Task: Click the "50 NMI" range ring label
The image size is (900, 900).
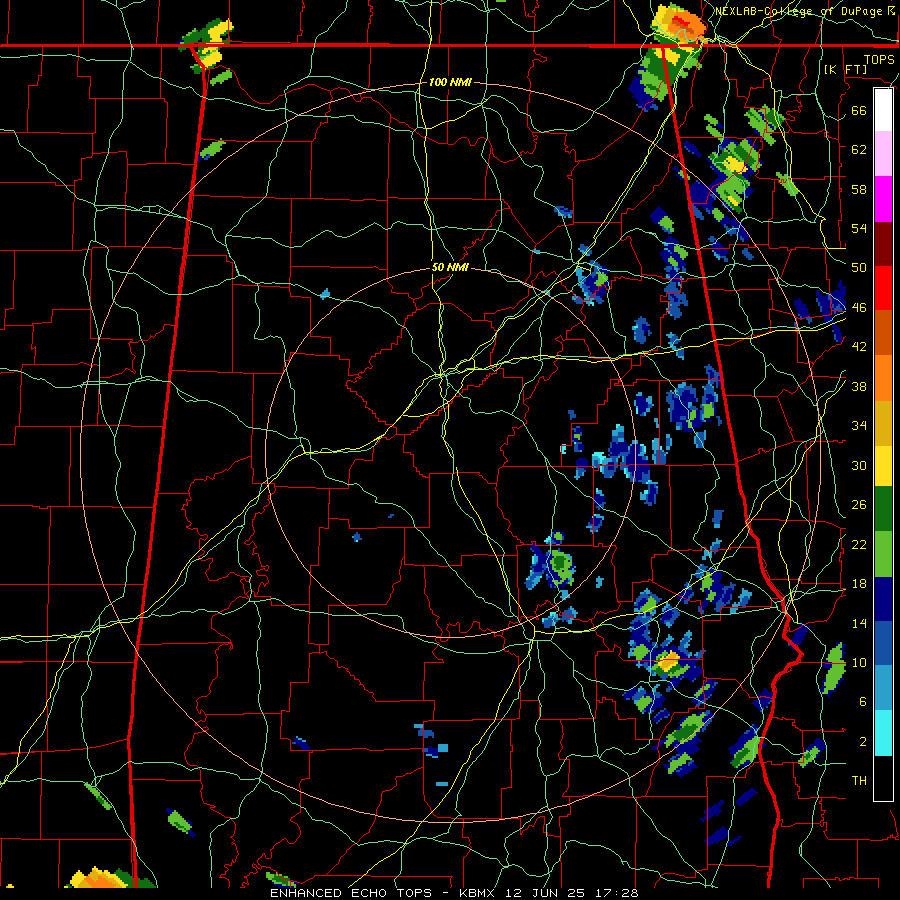Action: [x=450, y=267]
